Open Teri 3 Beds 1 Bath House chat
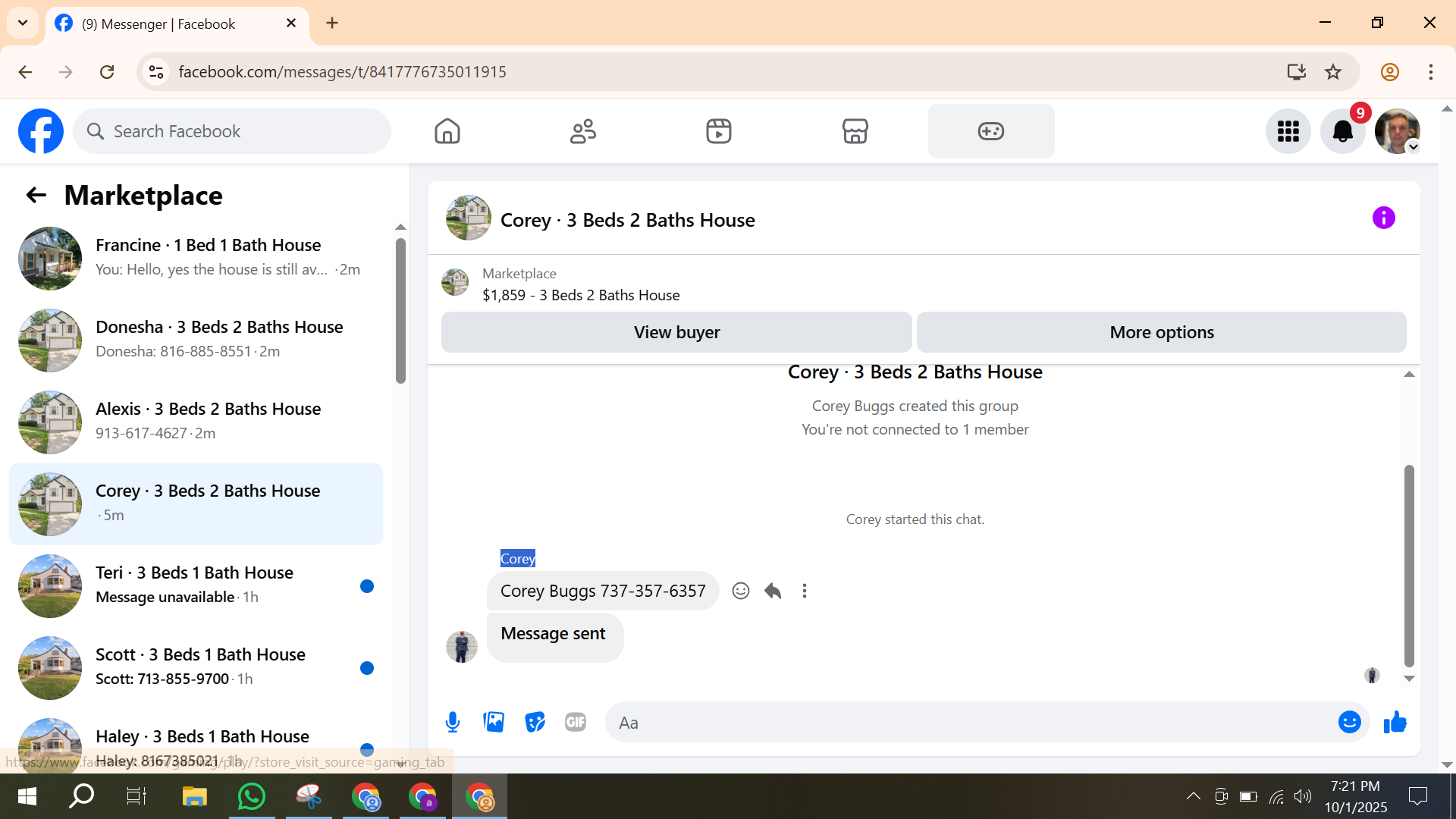Screen dimensions: 1456x819 pyautogui.click(x=196, y=585)
